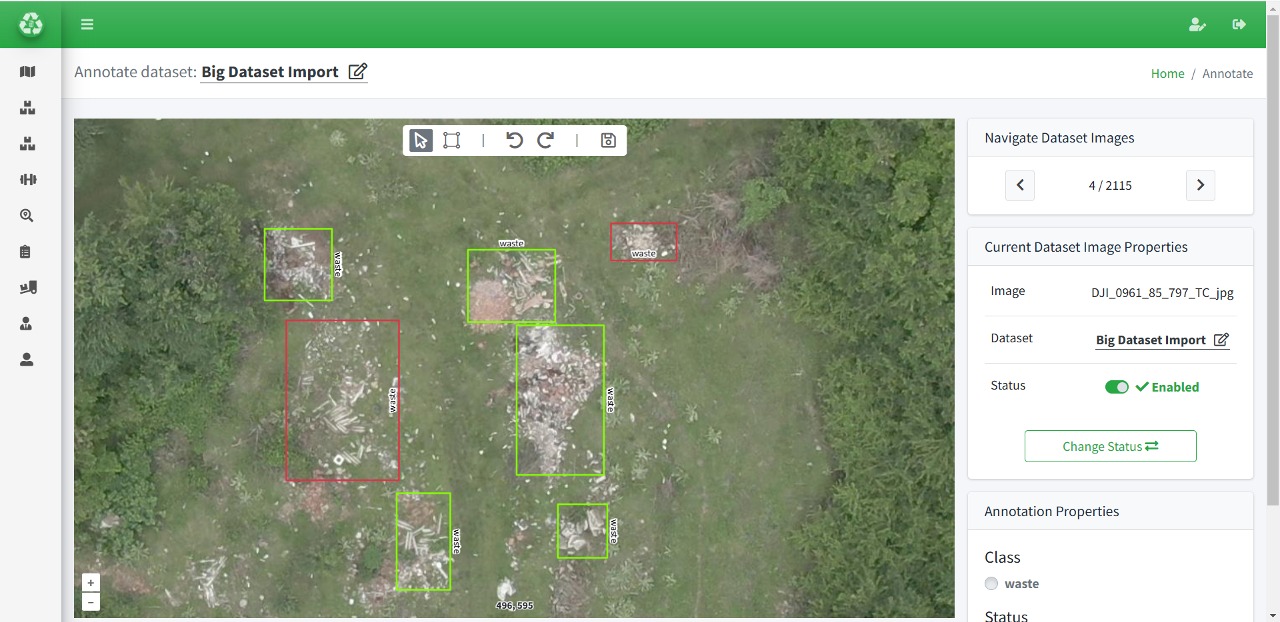Click the logout icon in header
This screenshot has width=1280, height=622.
click(1239, 24)
